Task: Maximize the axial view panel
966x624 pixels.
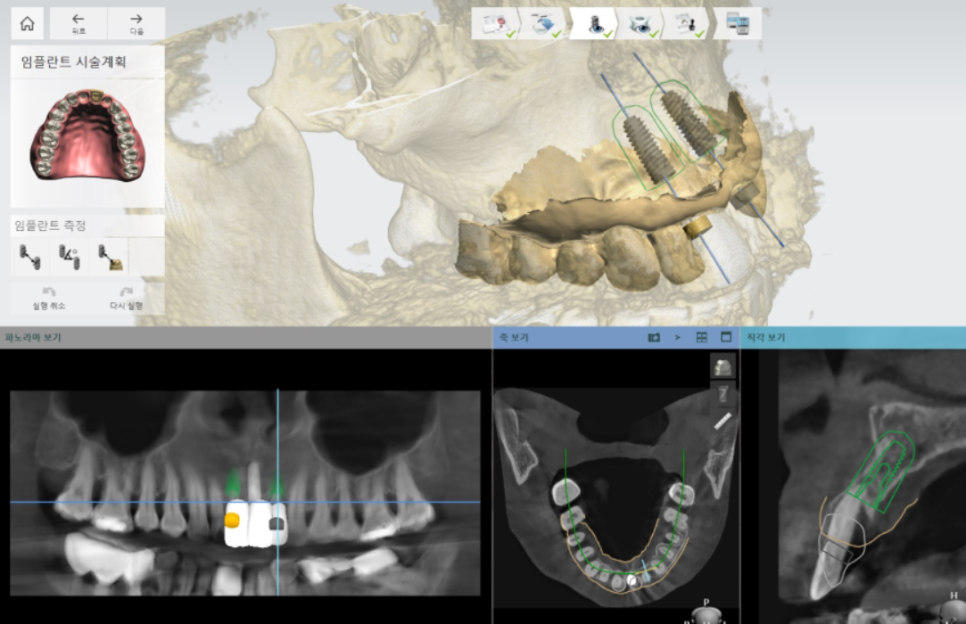Action: click(726, 338)
